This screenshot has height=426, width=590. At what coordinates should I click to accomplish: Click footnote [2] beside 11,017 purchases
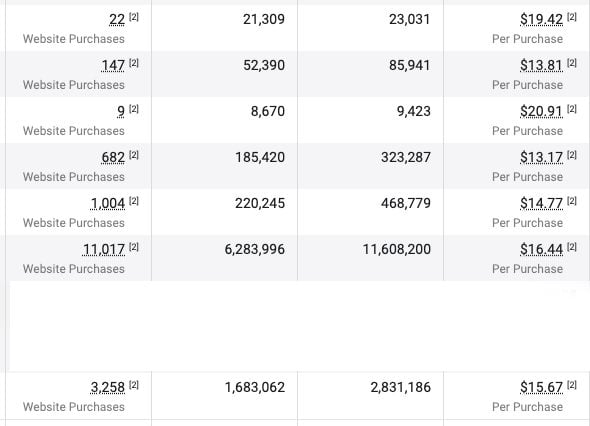click(134, 247)
